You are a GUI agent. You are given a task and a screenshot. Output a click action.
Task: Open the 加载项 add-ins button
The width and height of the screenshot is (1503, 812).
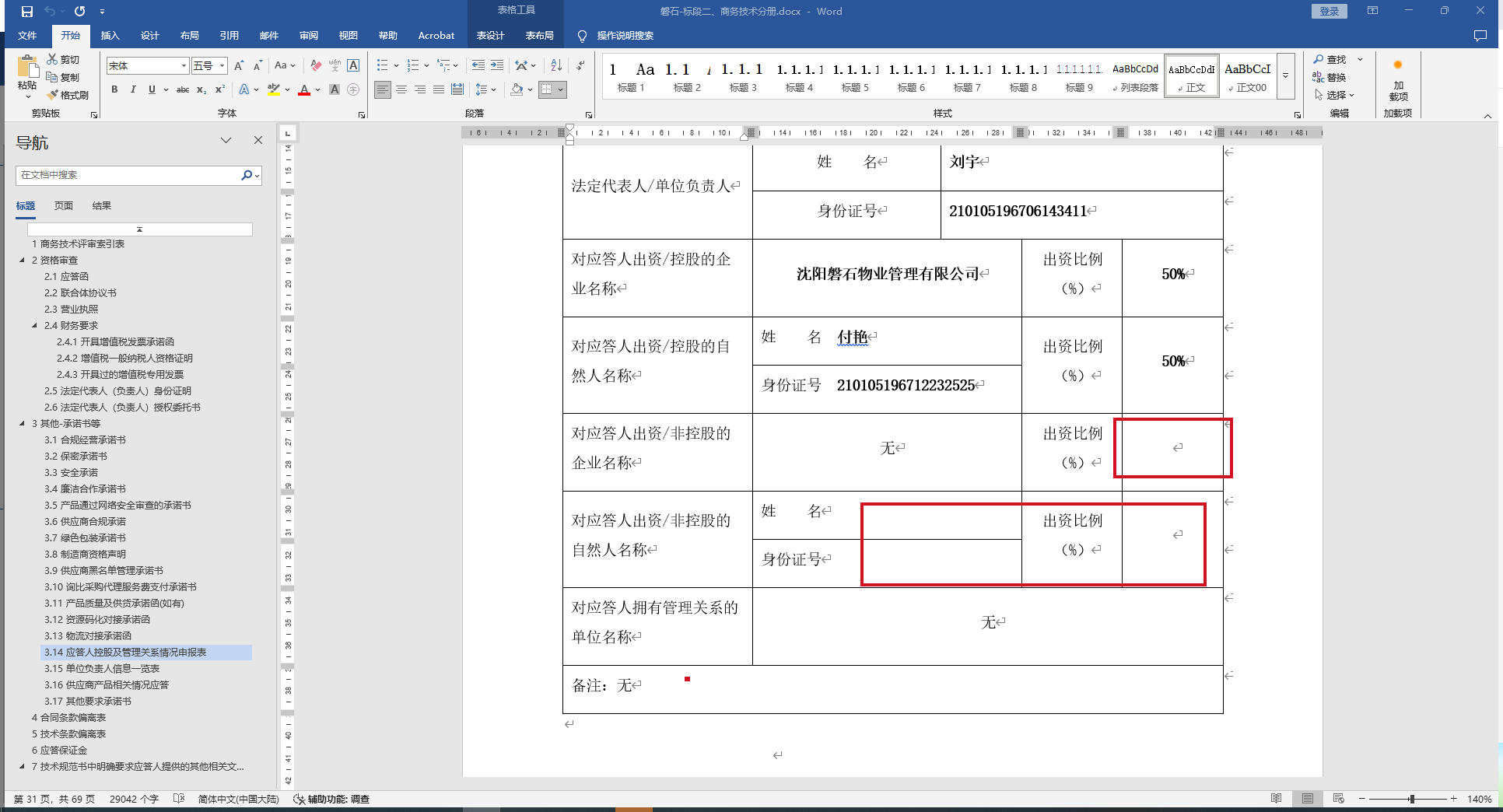1398,82
